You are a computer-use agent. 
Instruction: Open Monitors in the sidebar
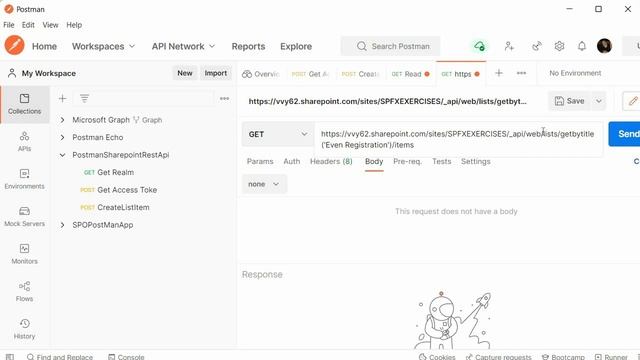pyautogui.click(x=24, y=254)
